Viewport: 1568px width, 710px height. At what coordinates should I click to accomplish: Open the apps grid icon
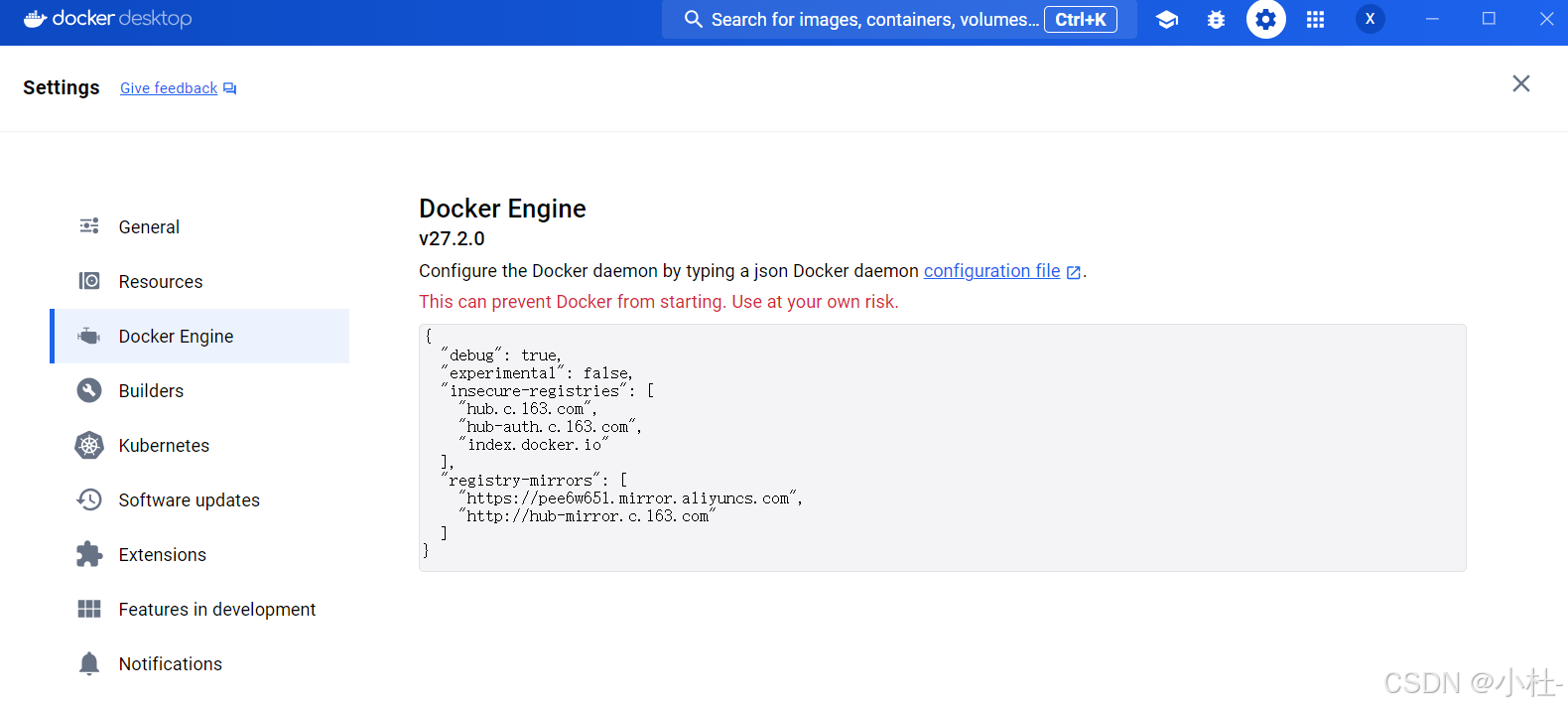click(x=1315, y=19)
